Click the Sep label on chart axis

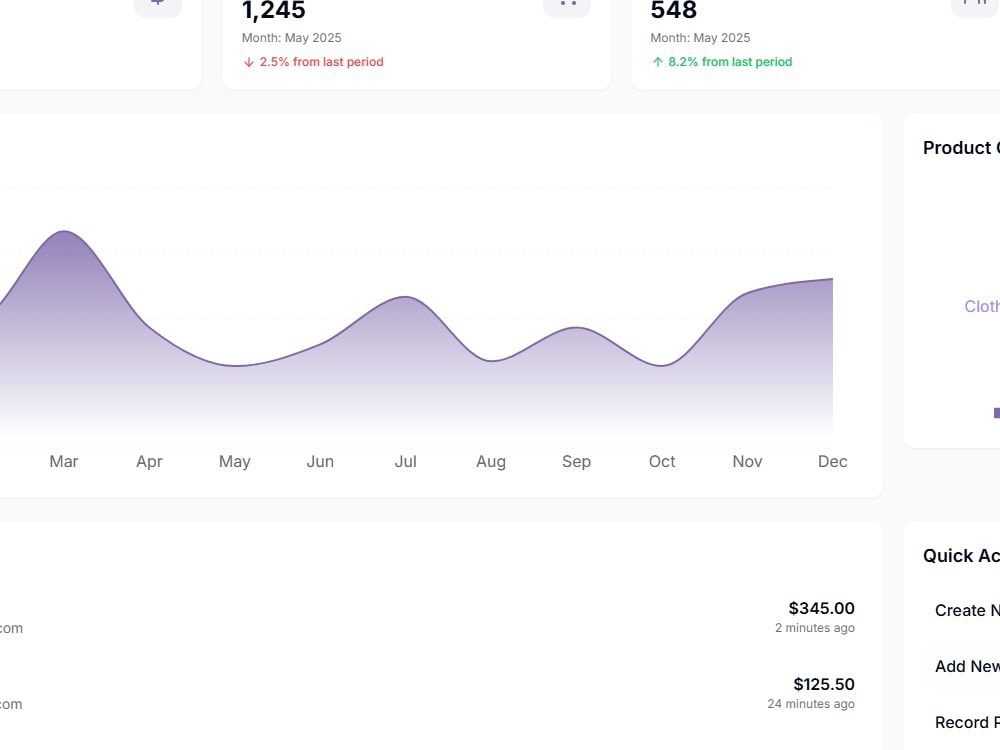577,461
